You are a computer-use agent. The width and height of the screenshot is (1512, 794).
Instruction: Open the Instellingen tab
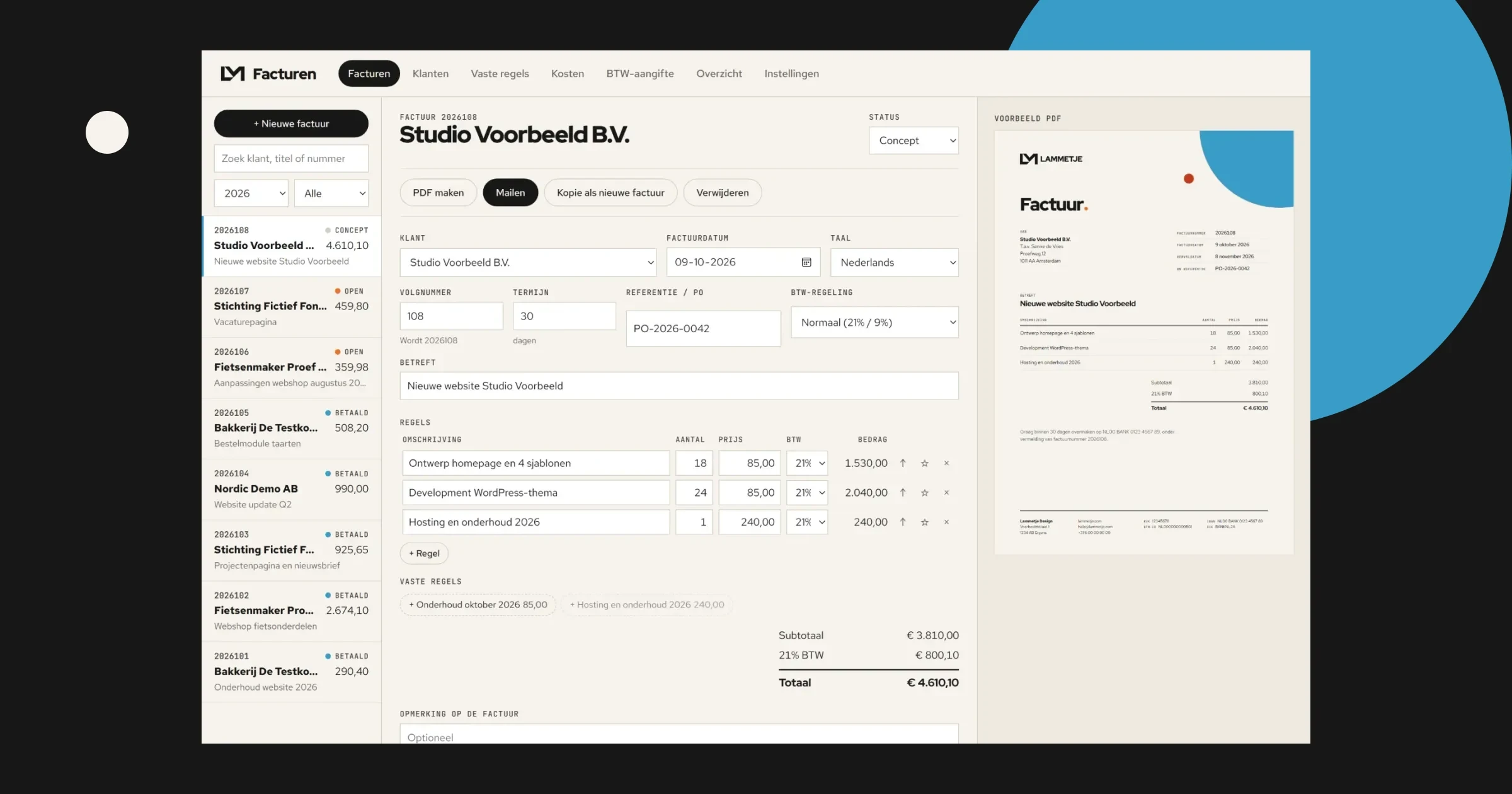pyautogui.click(x=791, y=74)
